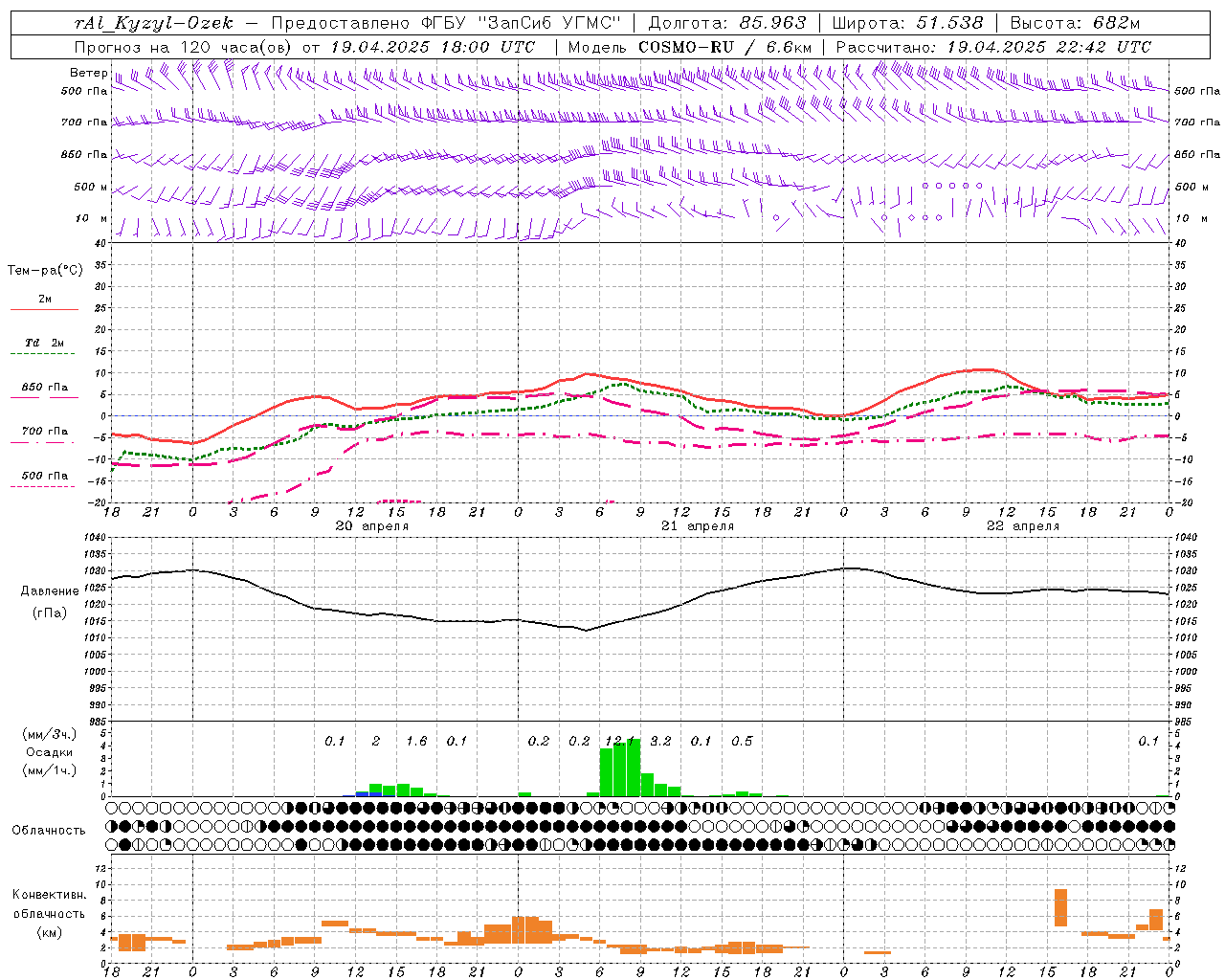Screen dimensions: 1225x980
Task: Click the 20 апреля date label
Action: pyautogui.click(x=371, y=526)
